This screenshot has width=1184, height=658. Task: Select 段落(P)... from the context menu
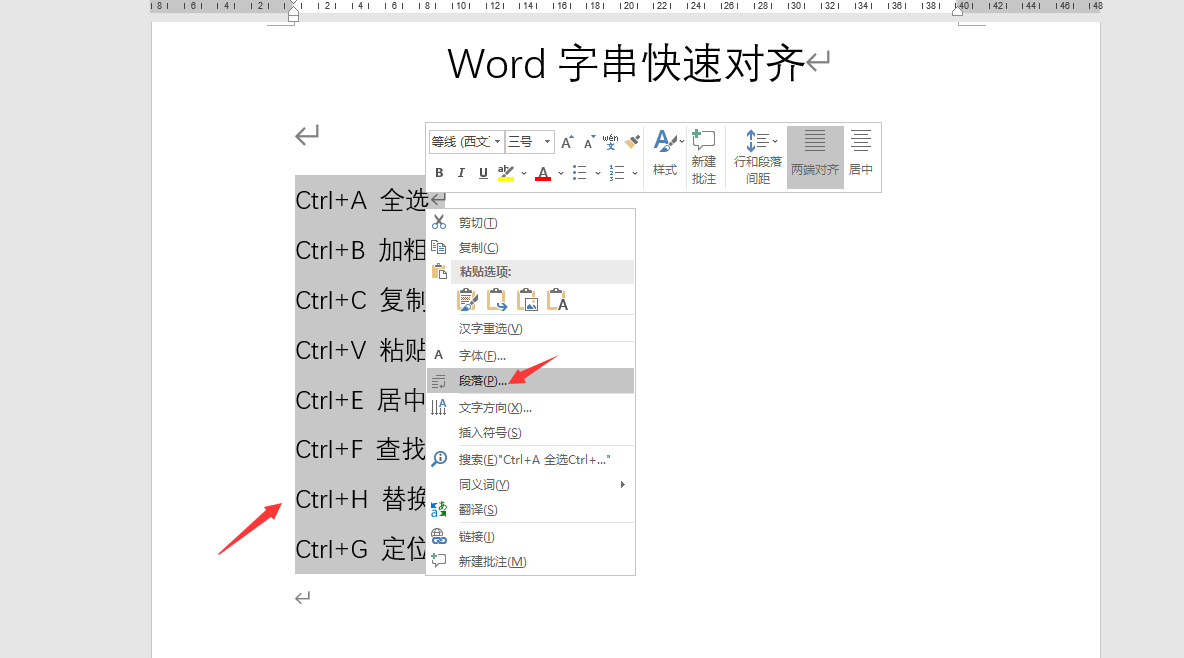[x=482, y=381]
